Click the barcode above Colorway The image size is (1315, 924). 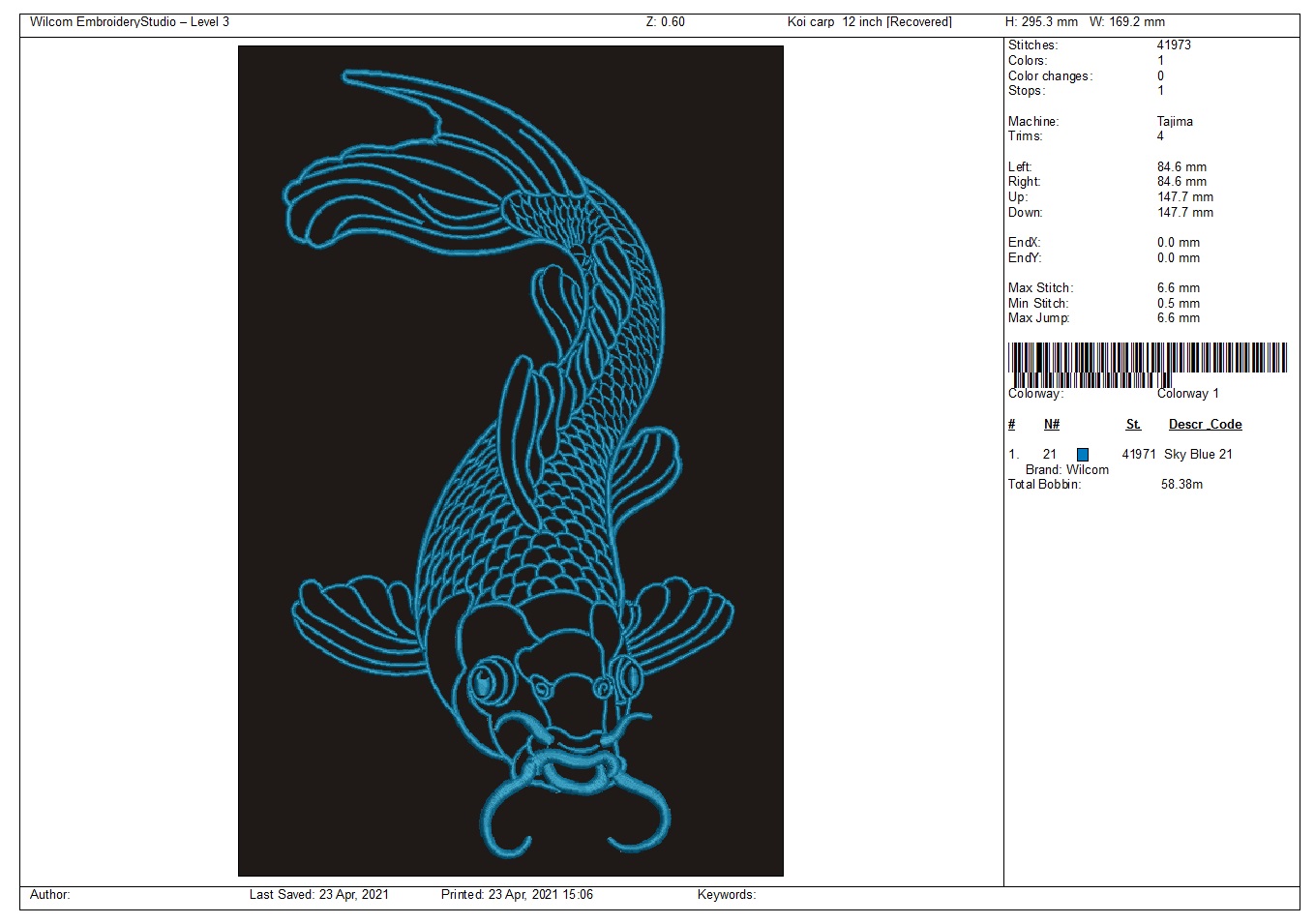click(1147, 360)
